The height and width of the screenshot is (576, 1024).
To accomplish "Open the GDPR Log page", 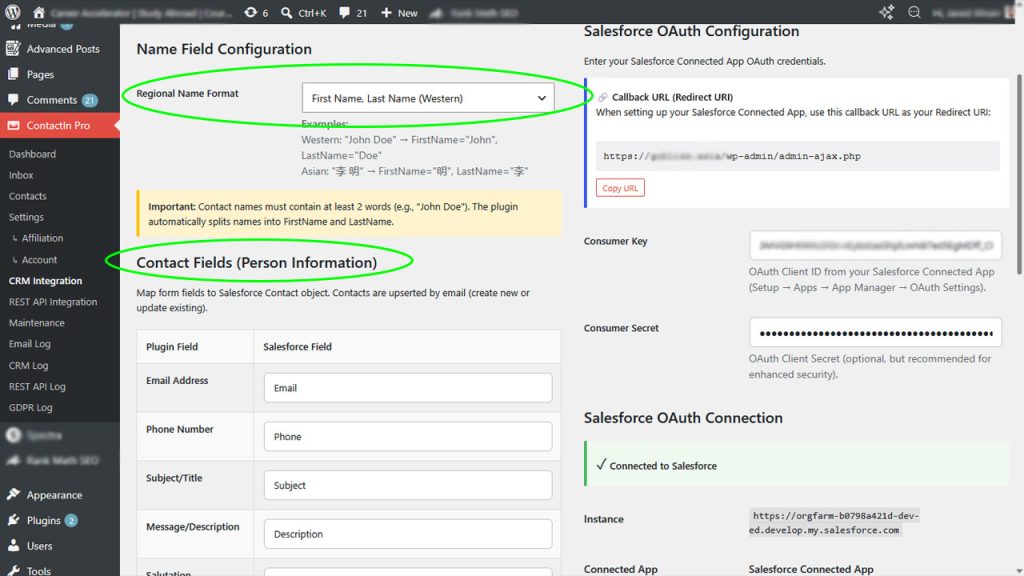I will 31,407.
